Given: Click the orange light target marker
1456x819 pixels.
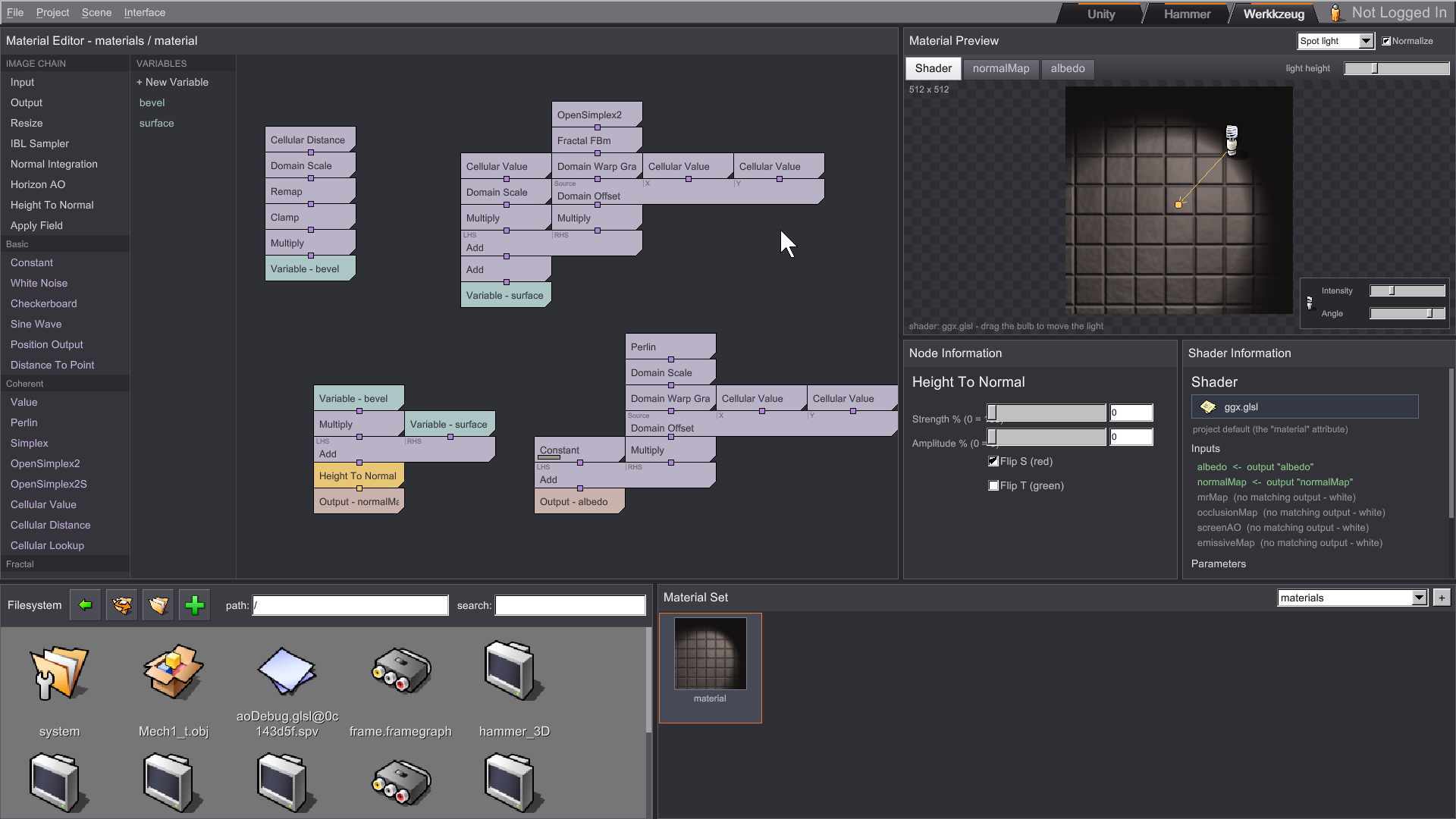Looking at the screenshot, I should pos(1178,205).
